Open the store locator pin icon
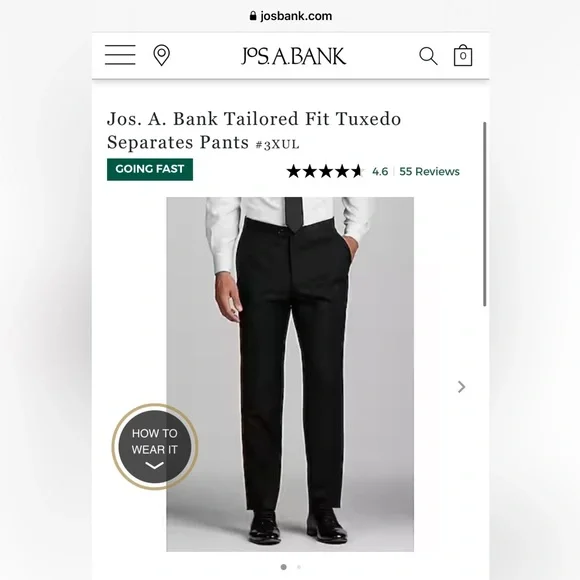The width and height of the screenshot is (580, 580). click(162, 55)
